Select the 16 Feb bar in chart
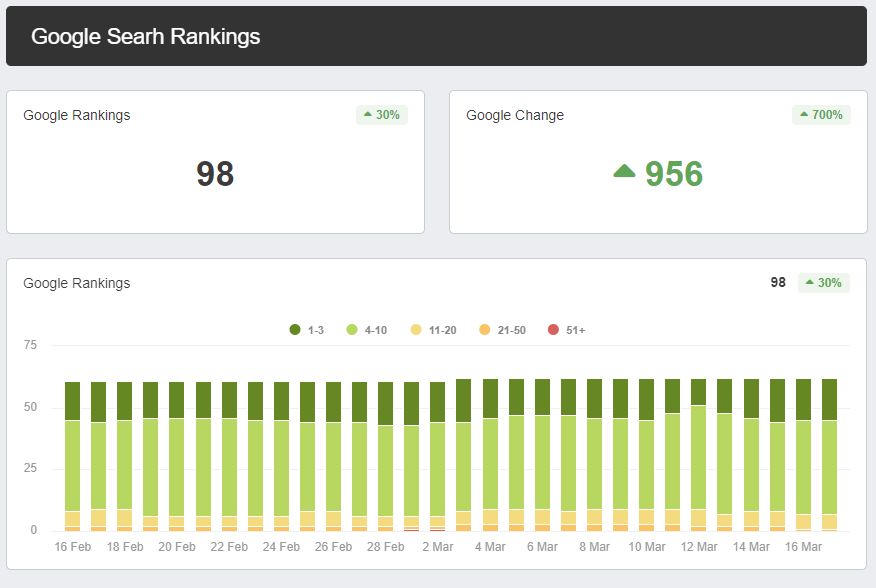876x588 pixels. click(x=73, y=457)
